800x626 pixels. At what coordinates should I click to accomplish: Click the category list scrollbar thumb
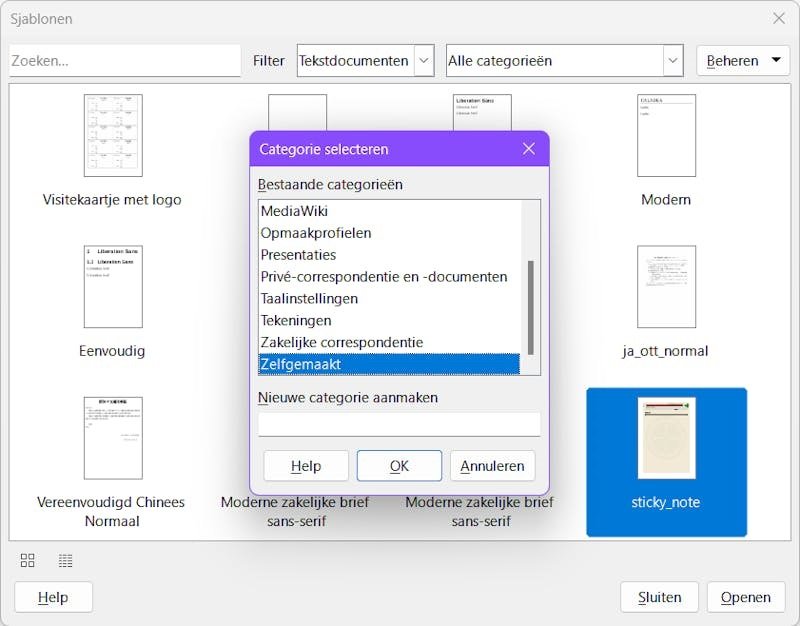point(531,308)
